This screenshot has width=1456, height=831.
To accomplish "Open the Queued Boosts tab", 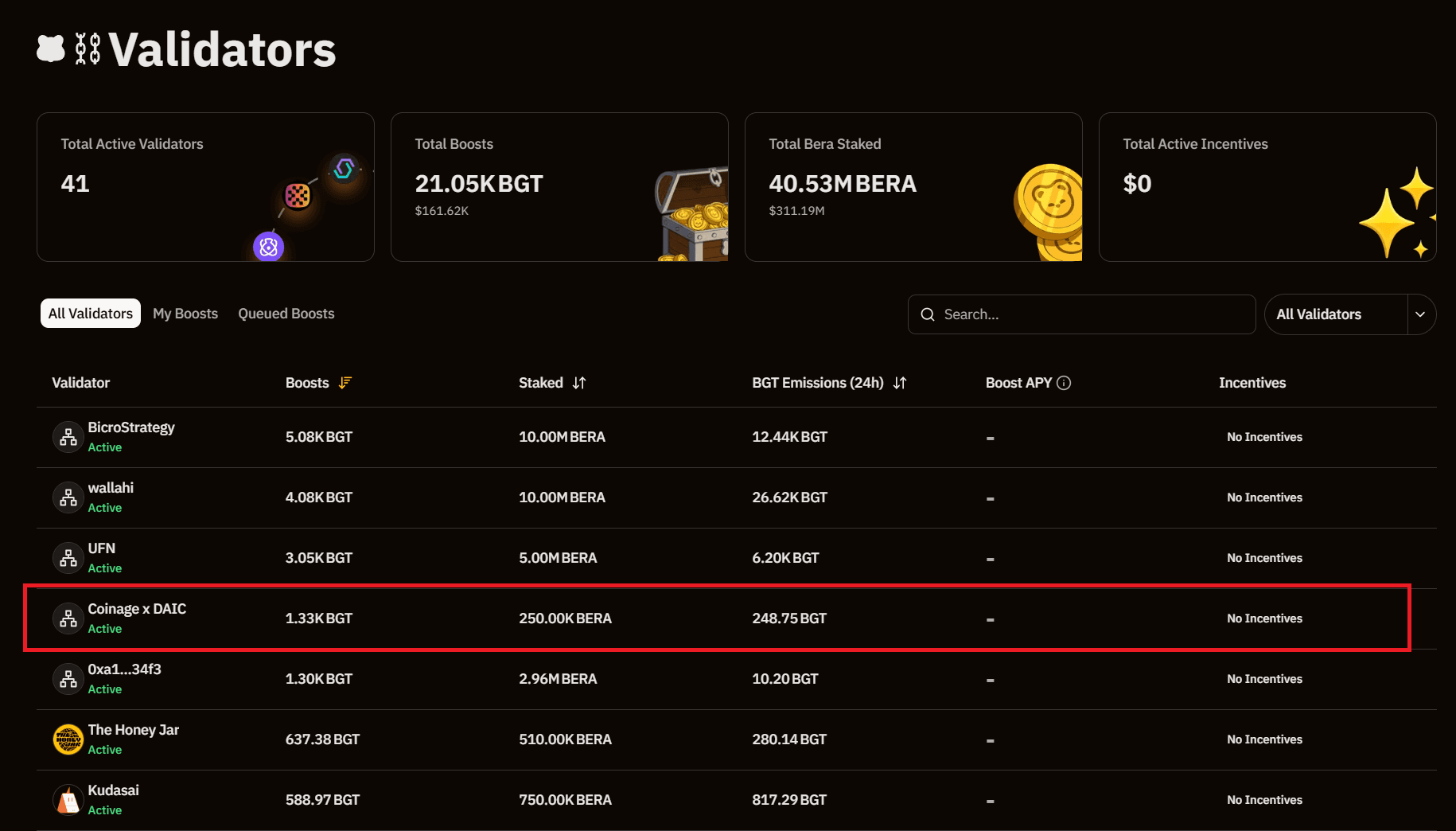I will click(x=286, y=314).
